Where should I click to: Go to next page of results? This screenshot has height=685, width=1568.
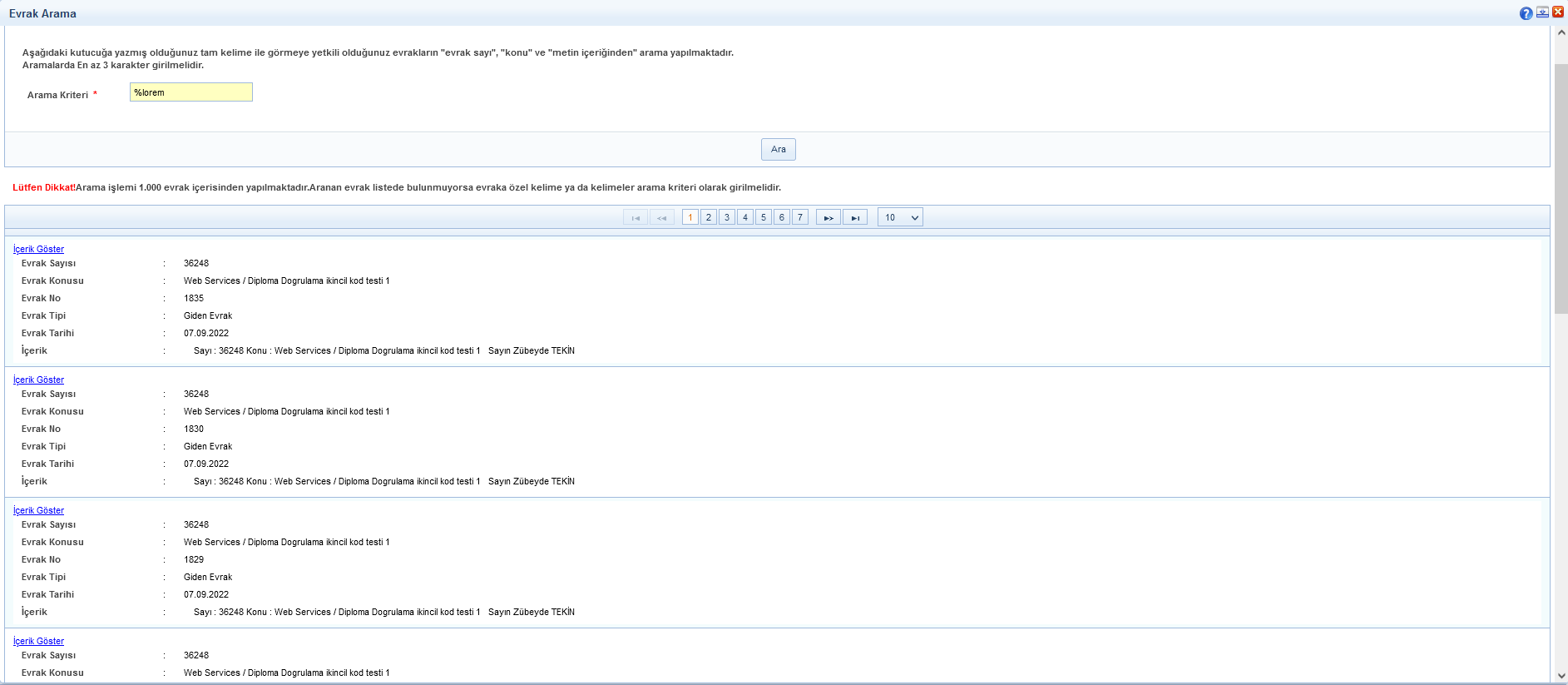point(828,217)
